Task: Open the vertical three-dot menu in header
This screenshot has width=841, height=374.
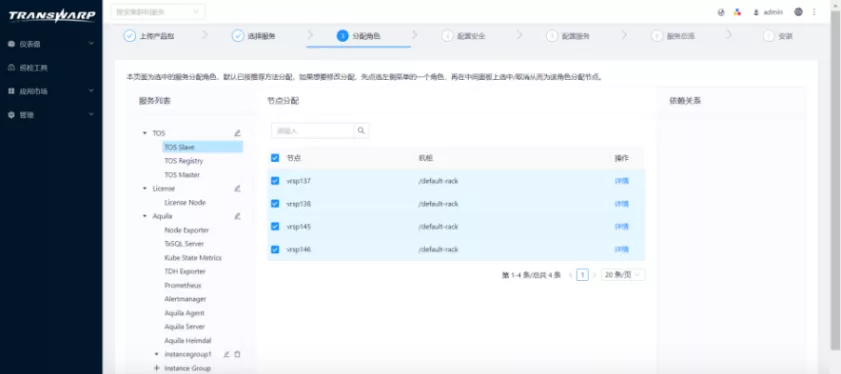Action: [x=814, y=12]
